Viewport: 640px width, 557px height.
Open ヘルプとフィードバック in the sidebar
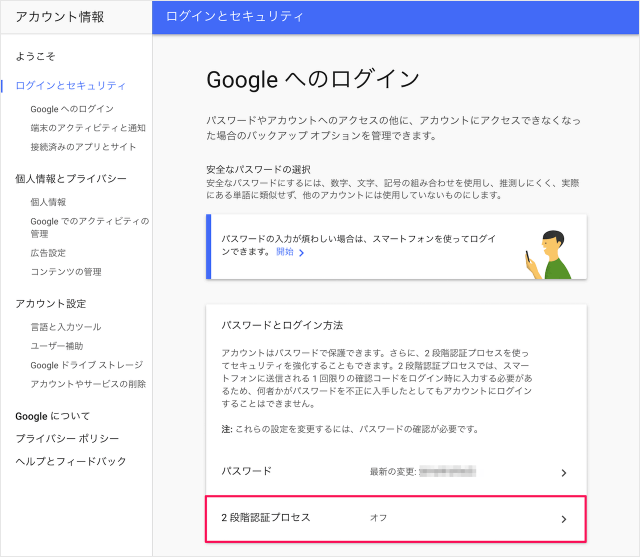pyautogui.click(x=71, y=461)
